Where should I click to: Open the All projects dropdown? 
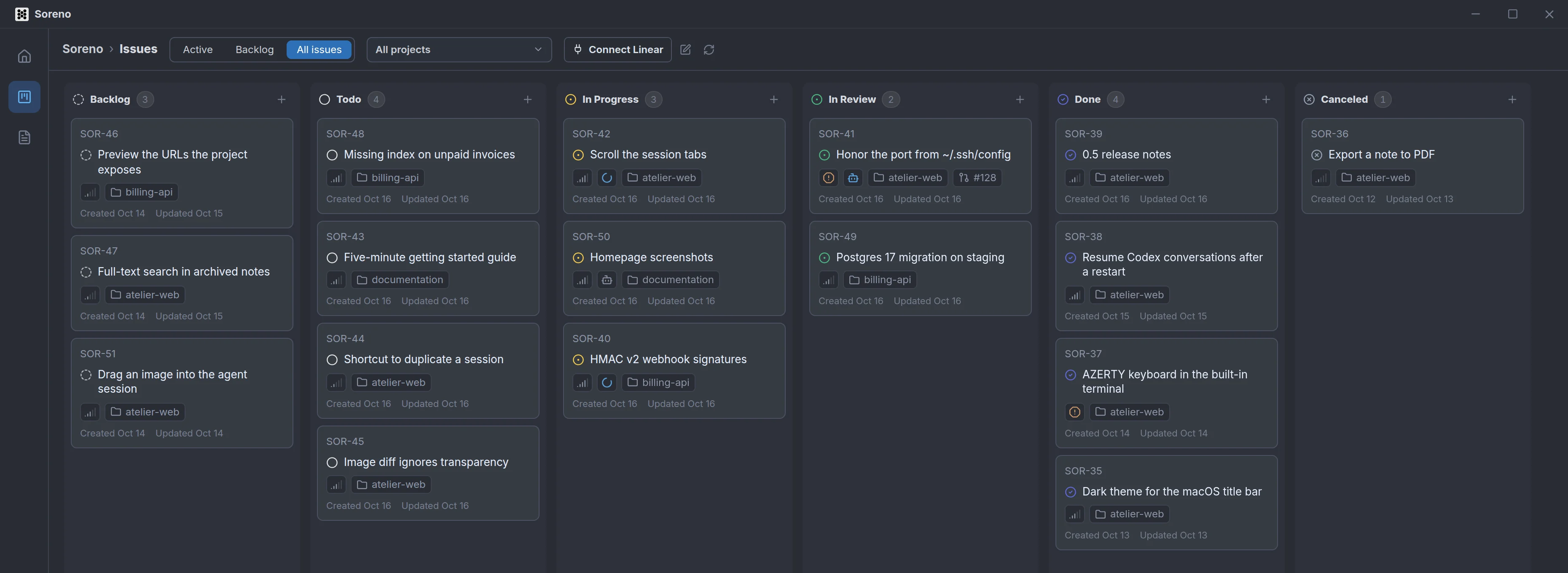[x=459, y=50]
